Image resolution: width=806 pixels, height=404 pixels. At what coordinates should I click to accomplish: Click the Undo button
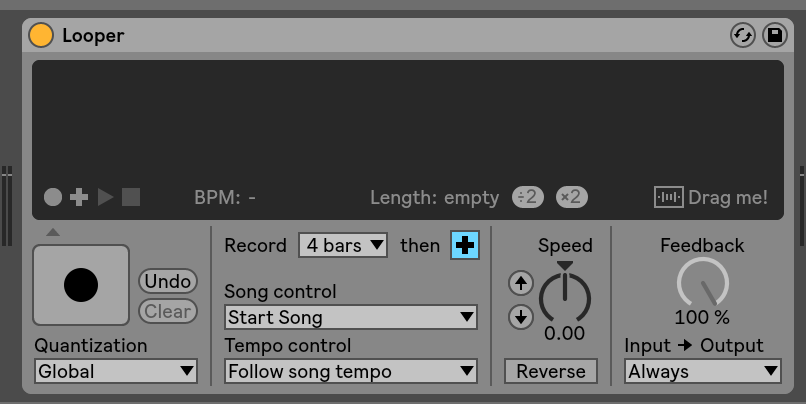[167, 281]
